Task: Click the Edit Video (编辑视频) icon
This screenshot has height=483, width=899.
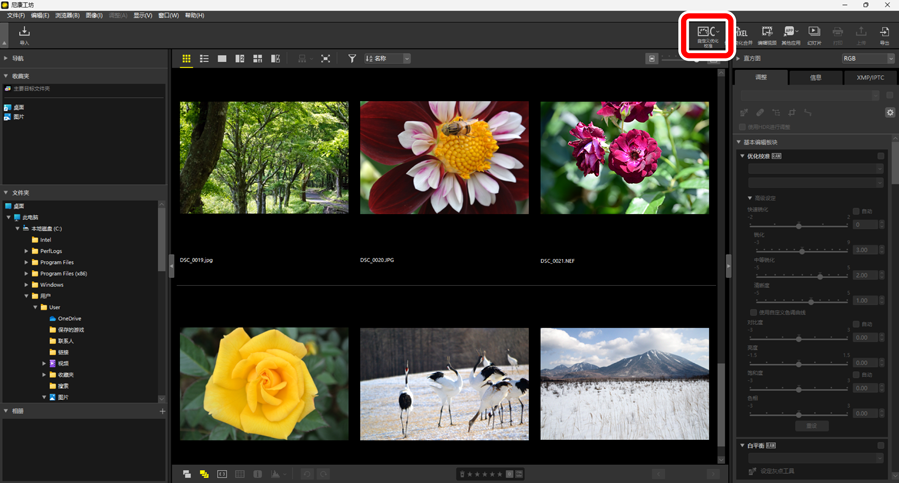Action: [766, 35]
